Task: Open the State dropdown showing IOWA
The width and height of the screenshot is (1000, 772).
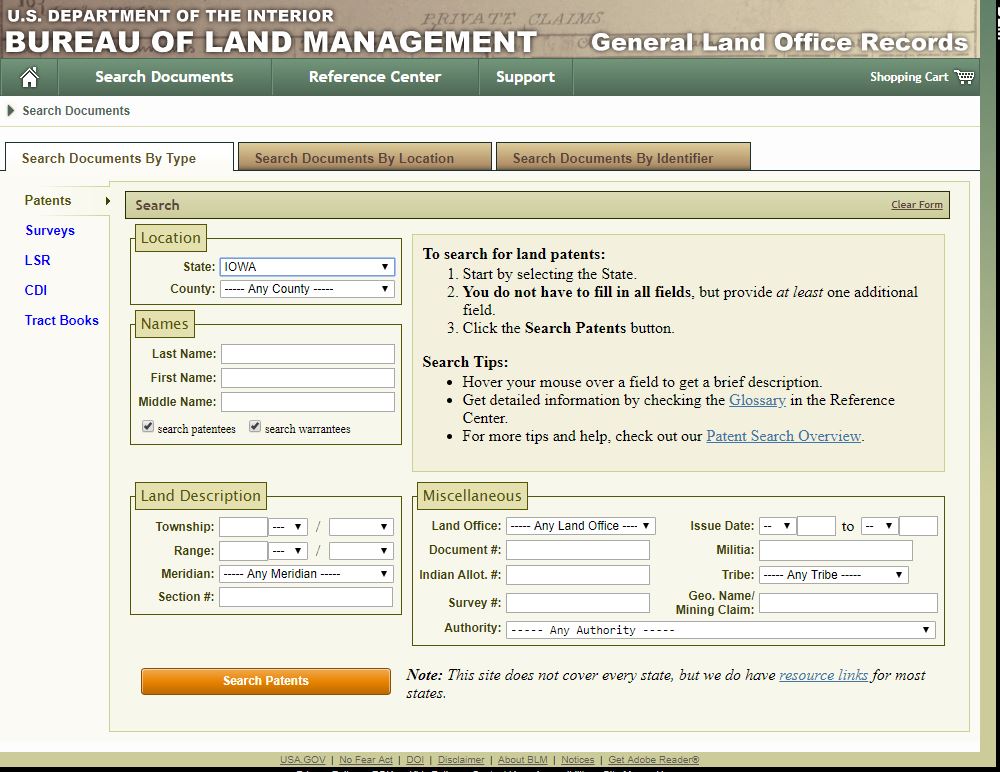Action: tap(307, 267)
